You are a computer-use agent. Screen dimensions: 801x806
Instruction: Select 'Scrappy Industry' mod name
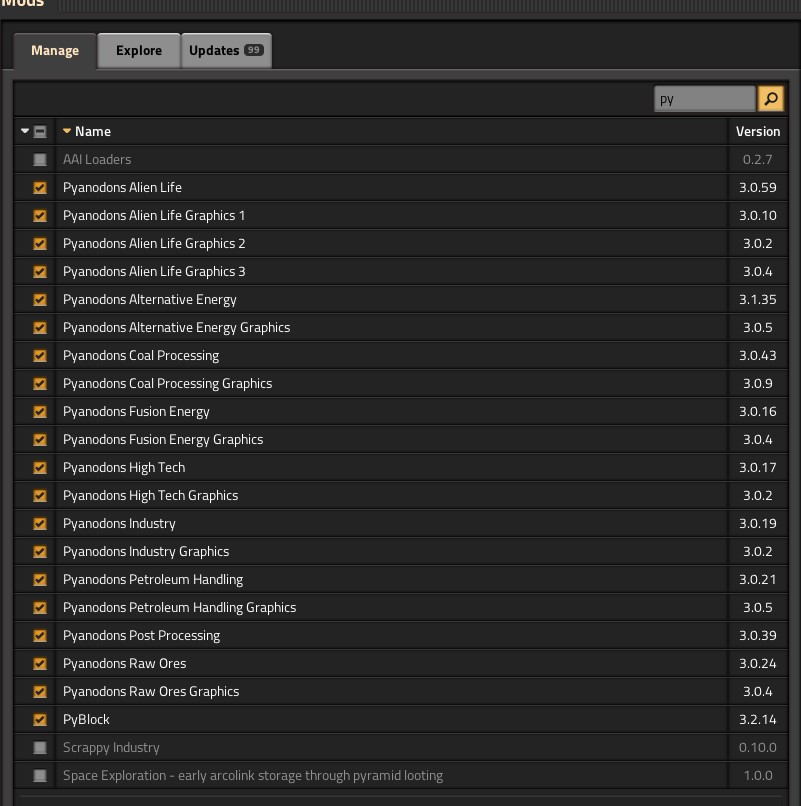coord(111,748)
